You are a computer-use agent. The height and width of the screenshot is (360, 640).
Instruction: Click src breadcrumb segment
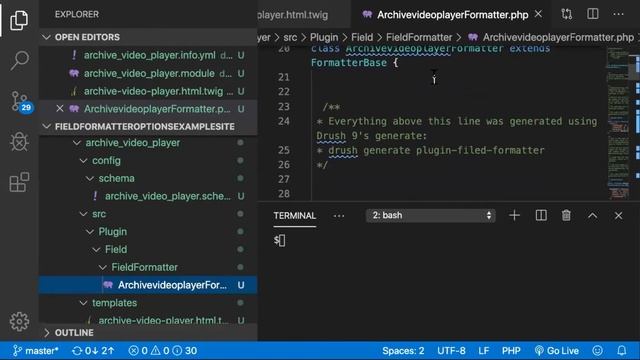pyautogui.click(x=290, y=37)
